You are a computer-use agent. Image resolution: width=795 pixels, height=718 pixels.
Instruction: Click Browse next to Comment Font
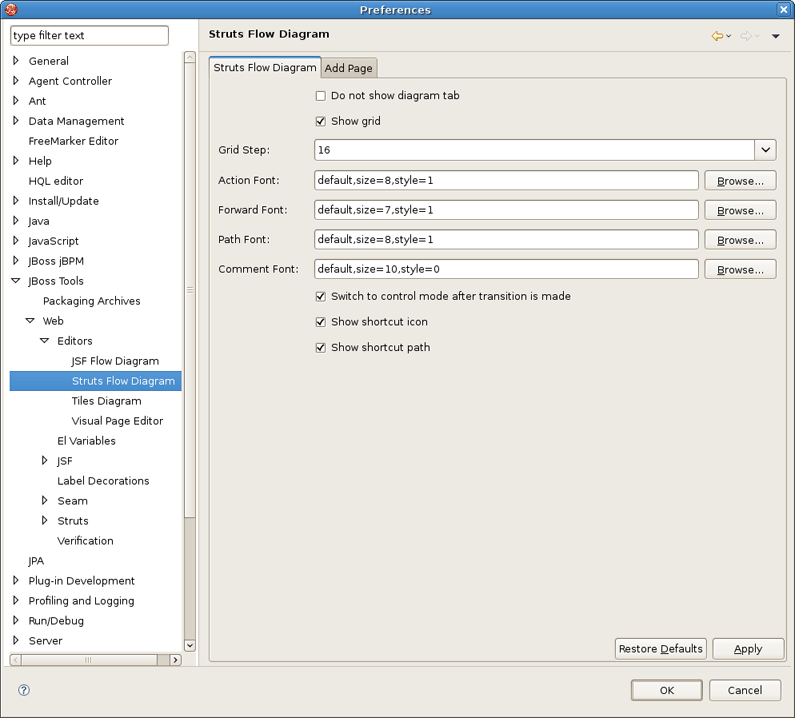740,270
